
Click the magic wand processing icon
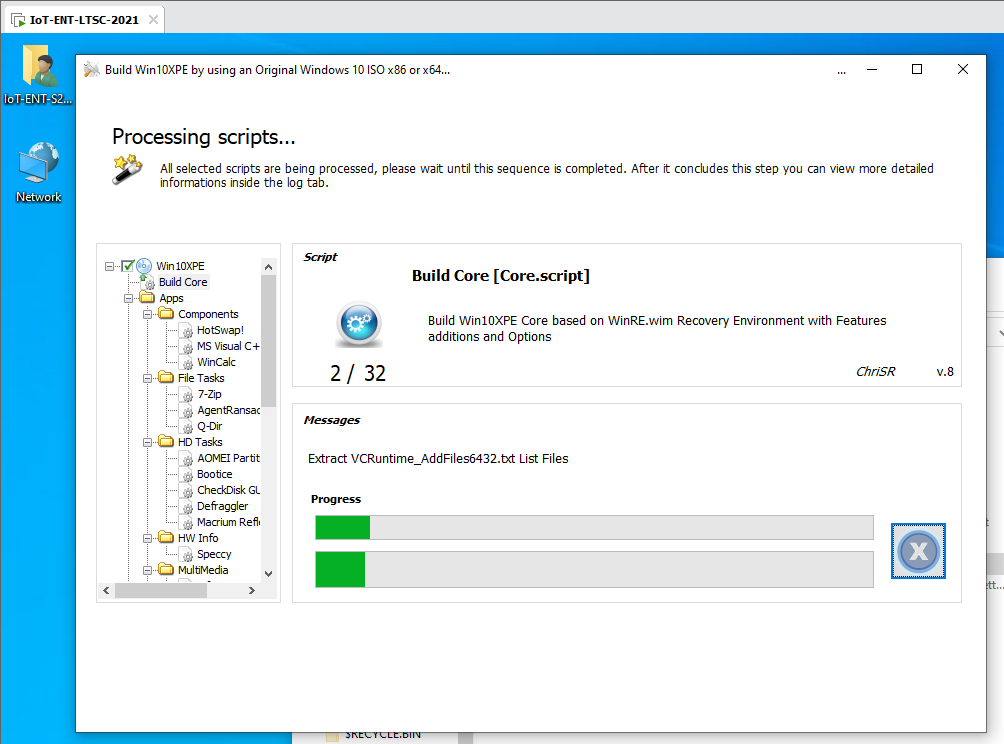(x=127, y=169)
